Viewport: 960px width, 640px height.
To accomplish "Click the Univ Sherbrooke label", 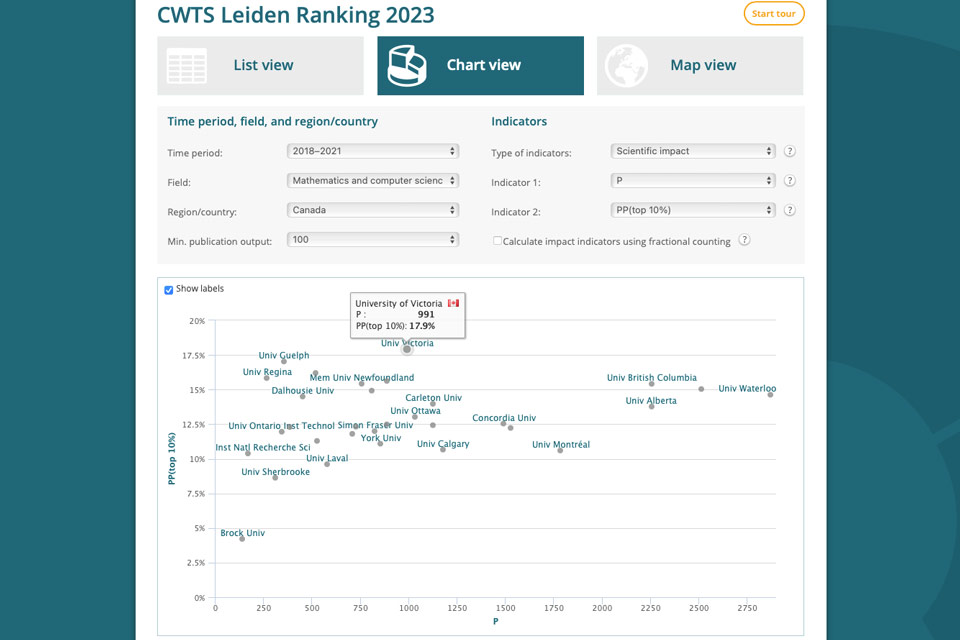I will click(276, 472).
